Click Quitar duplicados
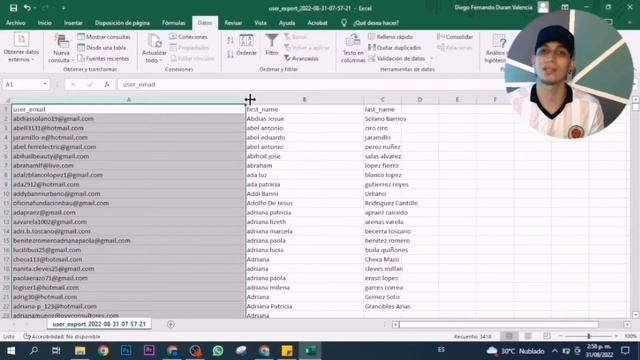The image size is (640, 360). (x=395, y=47)
